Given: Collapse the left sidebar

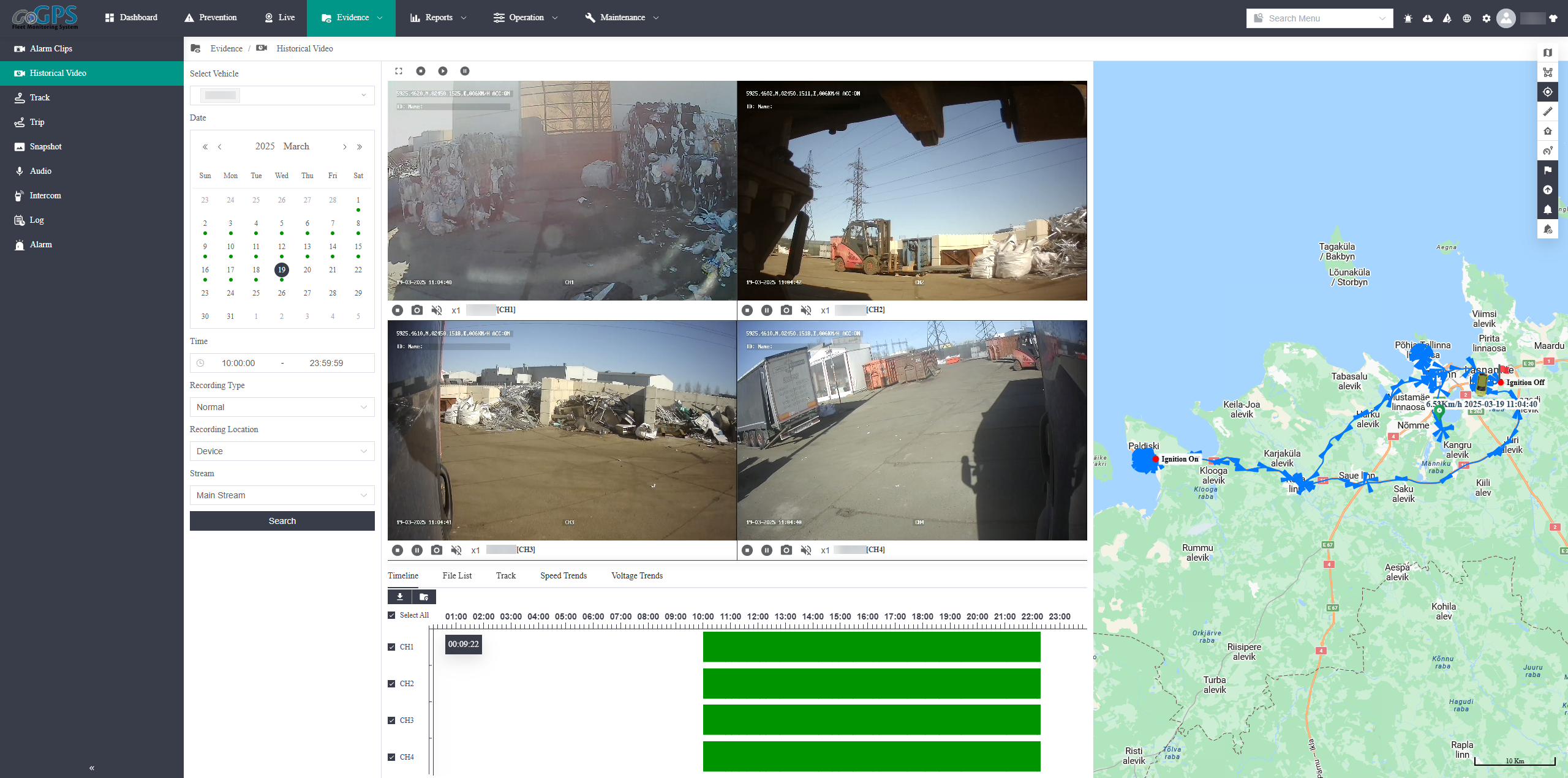Looking at the screenshot, I should pos(92,768).
